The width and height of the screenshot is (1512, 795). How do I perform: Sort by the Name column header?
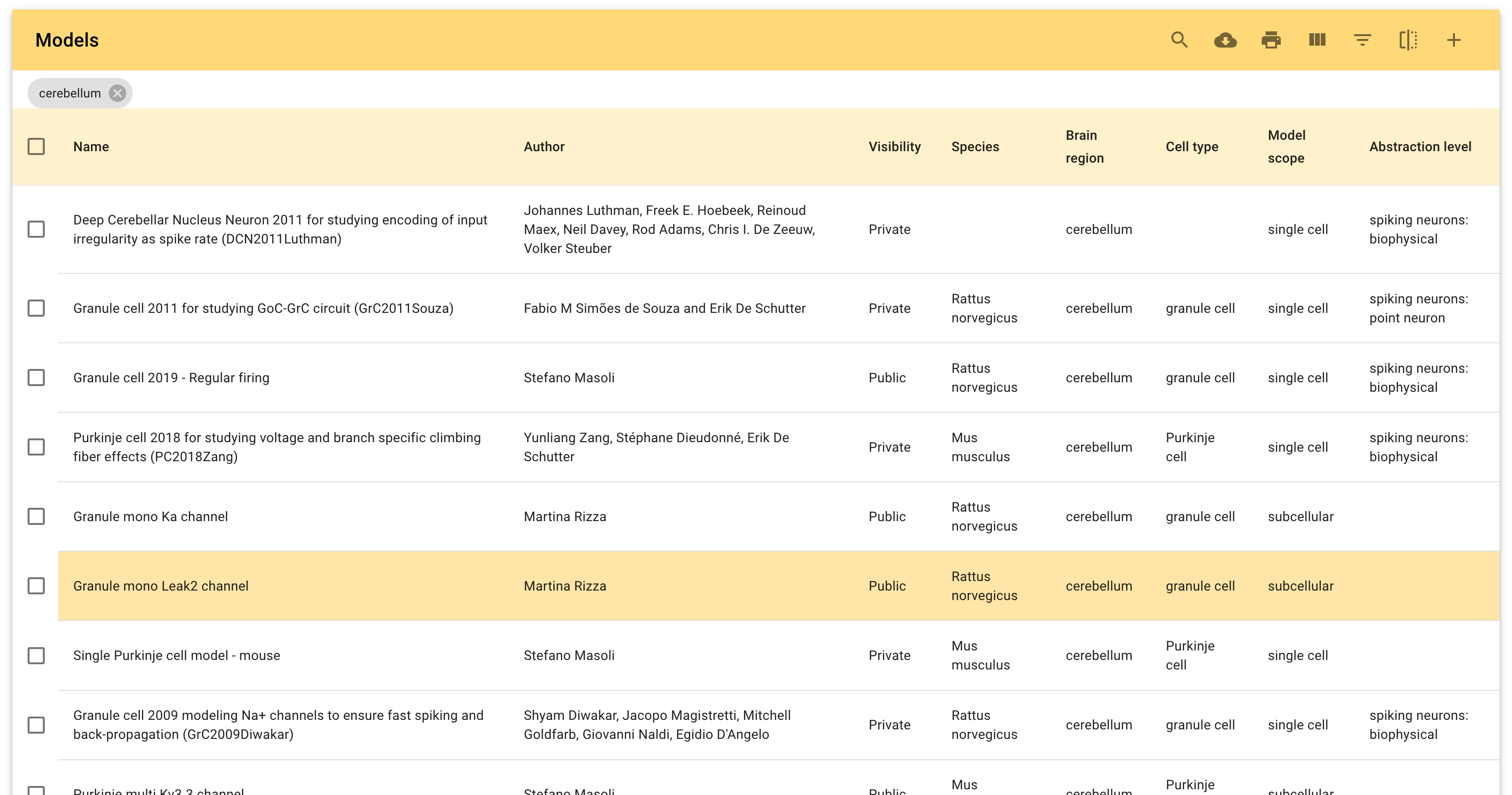[x=91, y=146]
